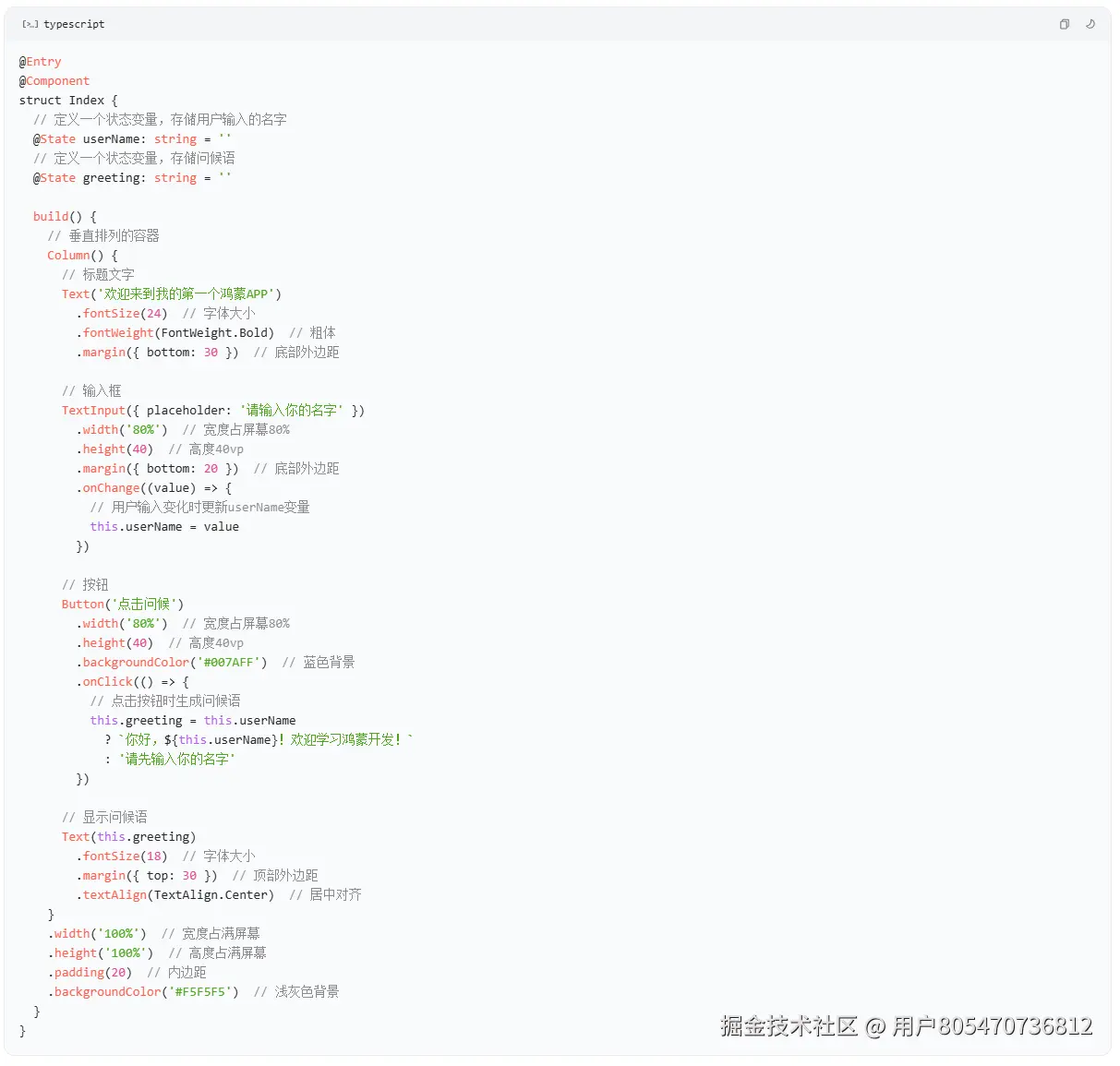Click the @Component decorator line
This screenshot has width=1120, height=1066.
click(54, 81)
